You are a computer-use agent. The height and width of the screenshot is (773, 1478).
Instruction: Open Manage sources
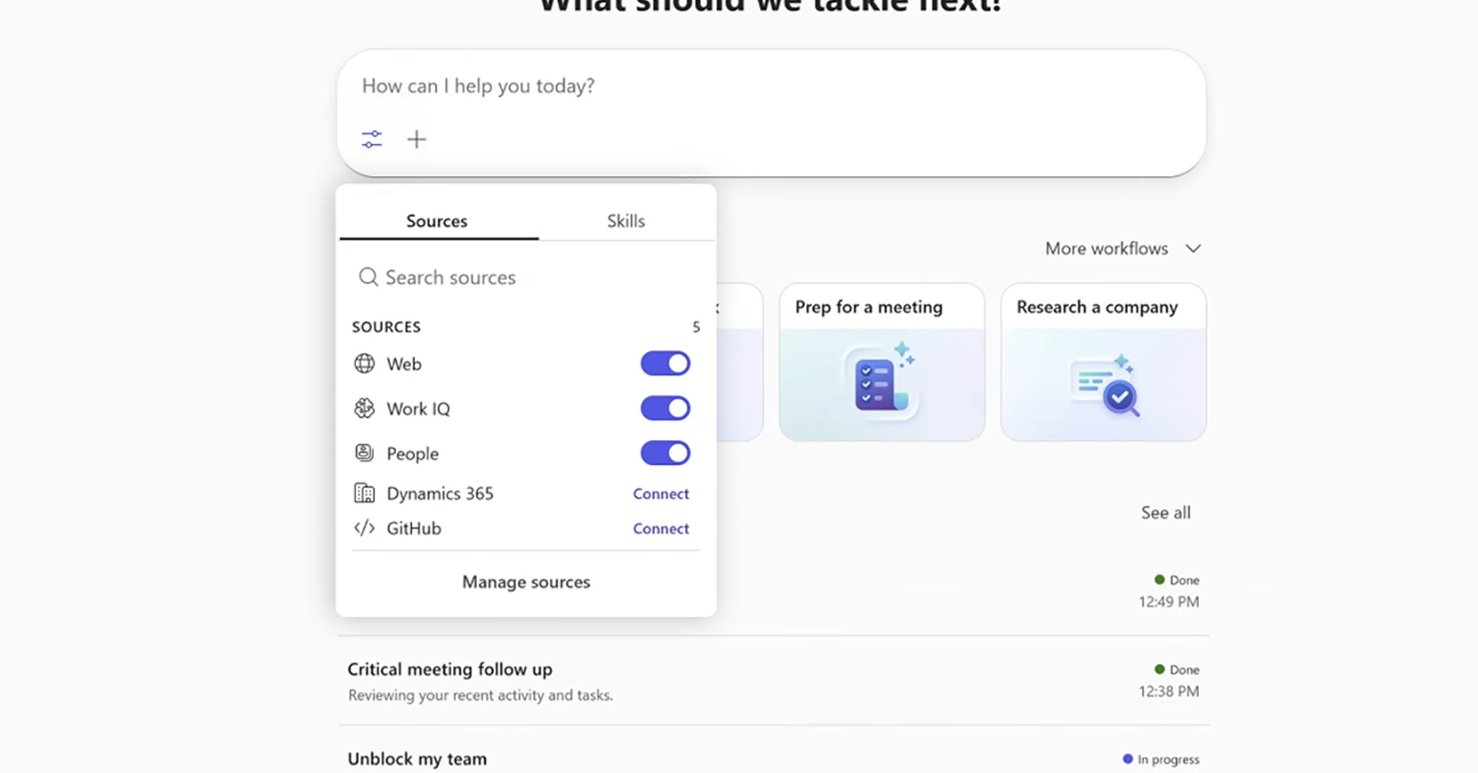526,582
